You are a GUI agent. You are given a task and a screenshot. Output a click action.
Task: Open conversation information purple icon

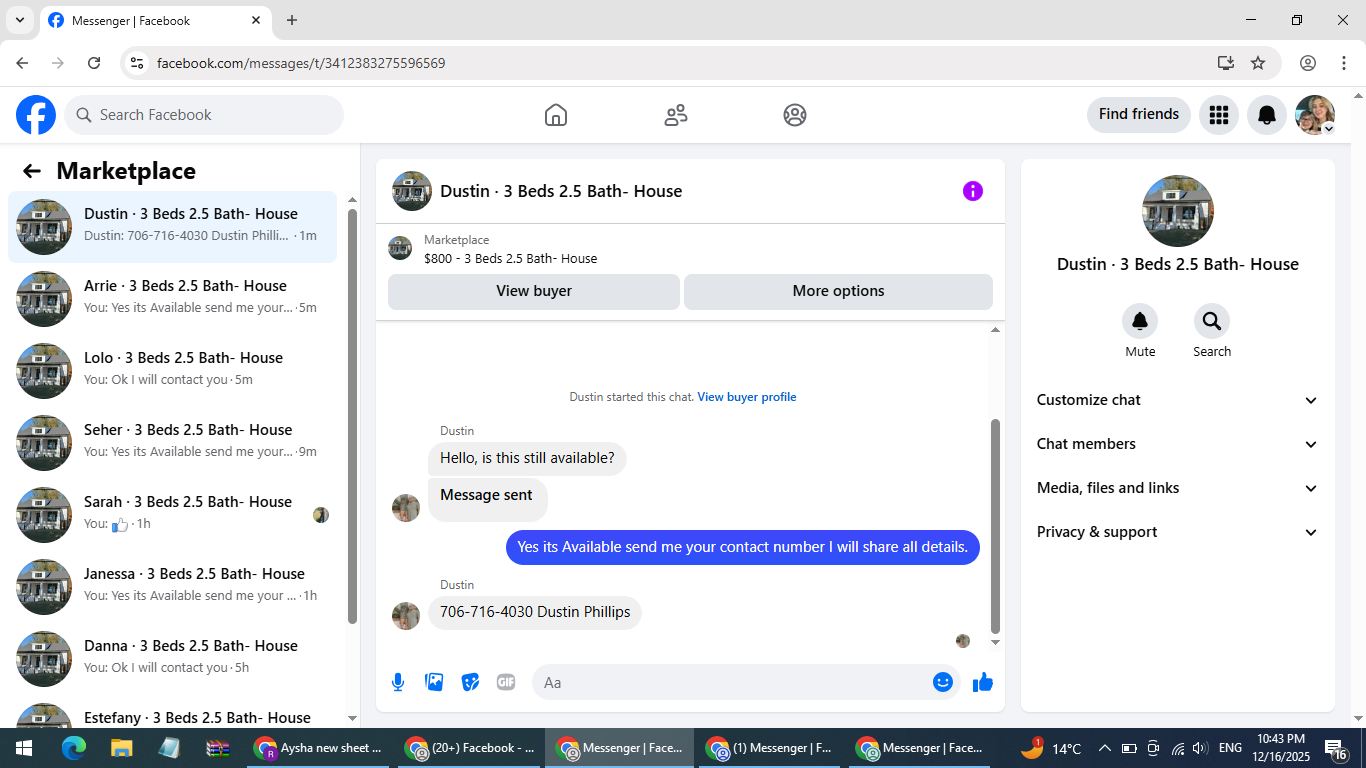[973, 191]
